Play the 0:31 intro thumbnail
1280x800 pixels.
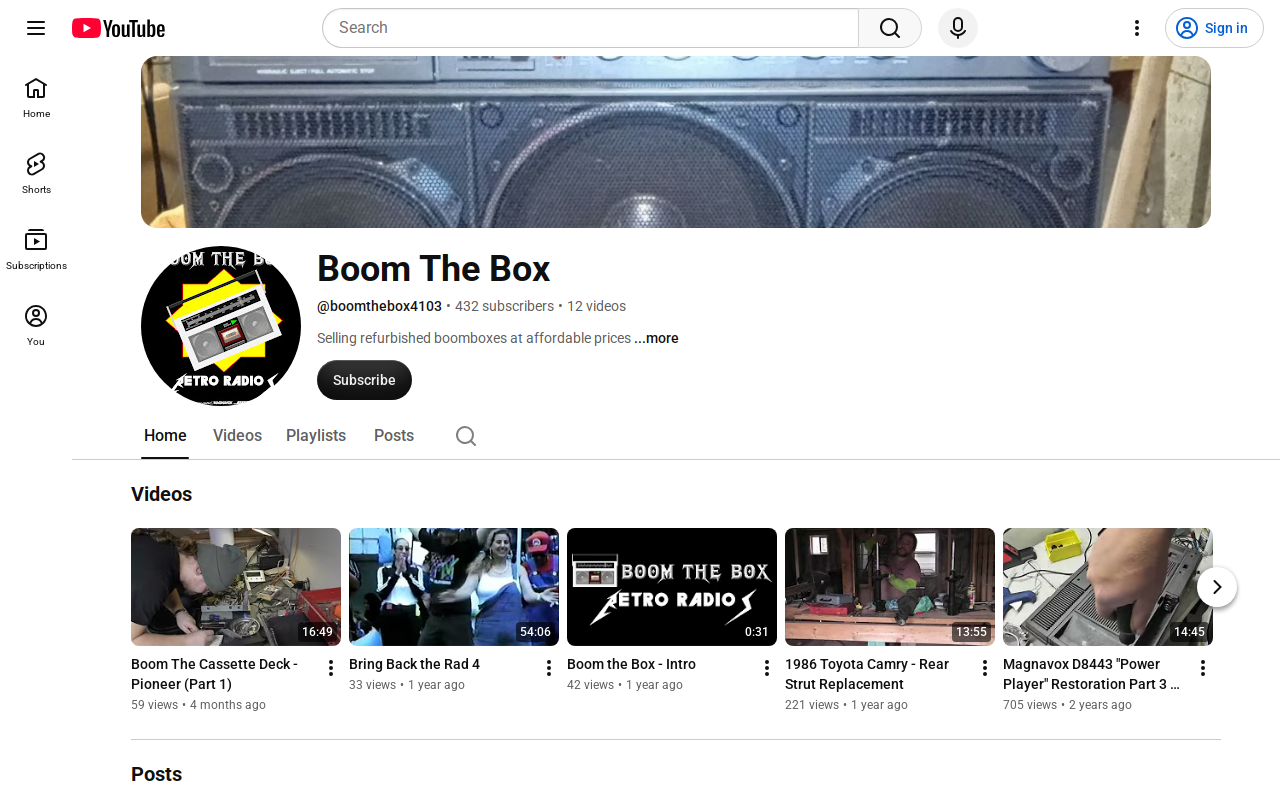click(x=672, y=587)
